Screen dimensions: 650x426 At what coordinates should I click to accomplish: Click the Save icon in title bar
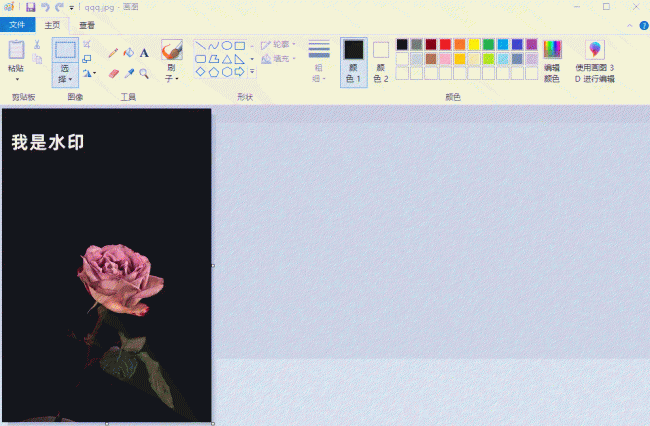tap(31, 7)
